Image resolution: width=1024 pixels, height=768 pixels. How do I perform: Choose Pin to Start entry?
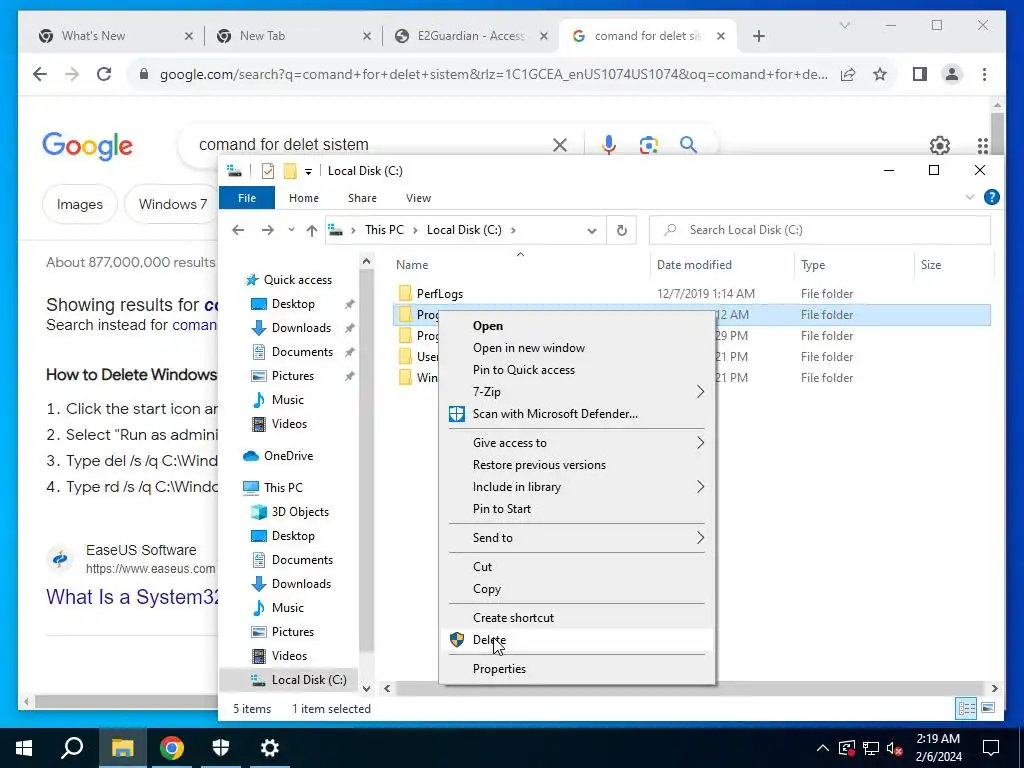tap(501, 509)
